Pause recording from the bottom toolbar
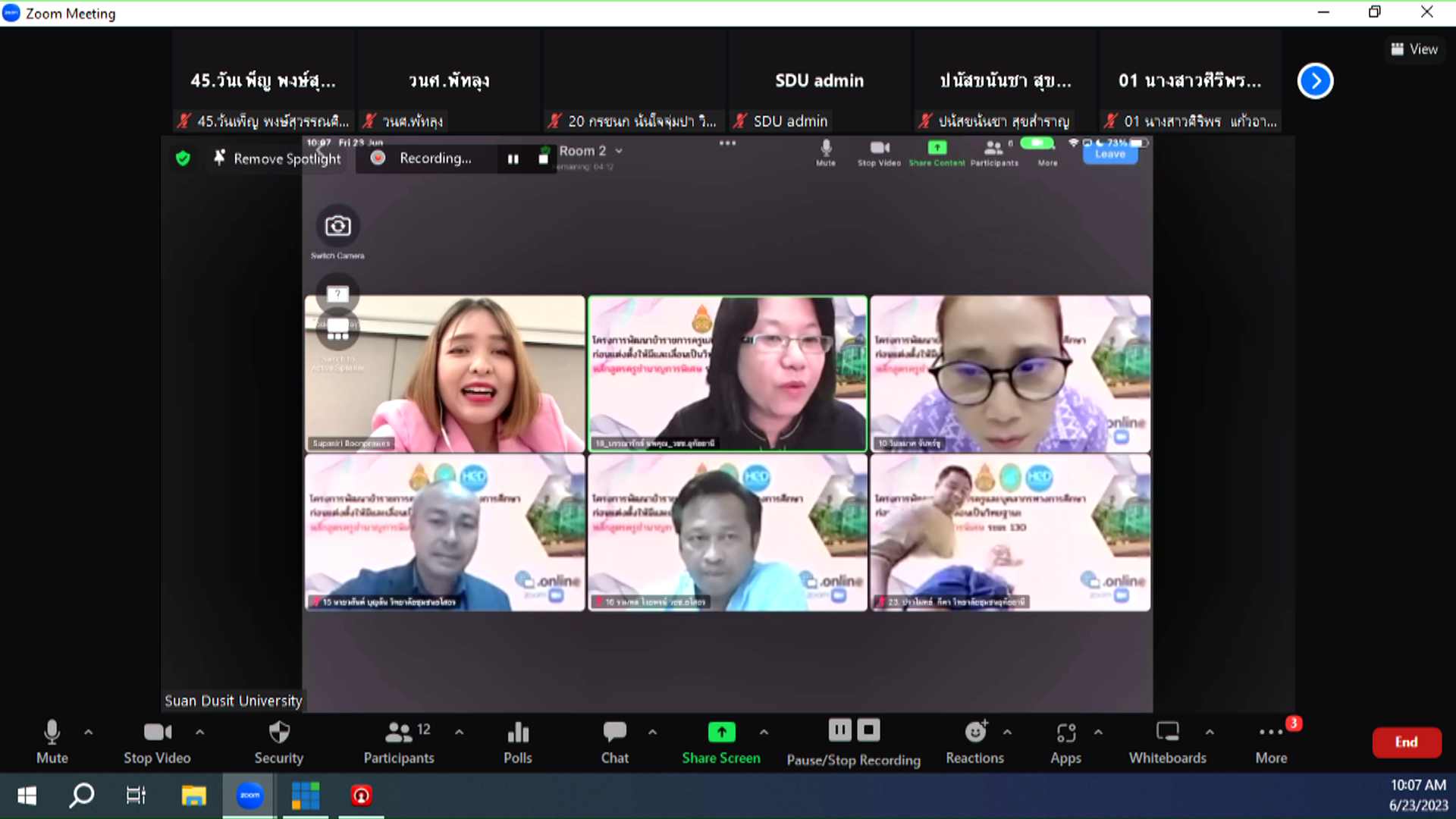 click(x=839, y=730)
